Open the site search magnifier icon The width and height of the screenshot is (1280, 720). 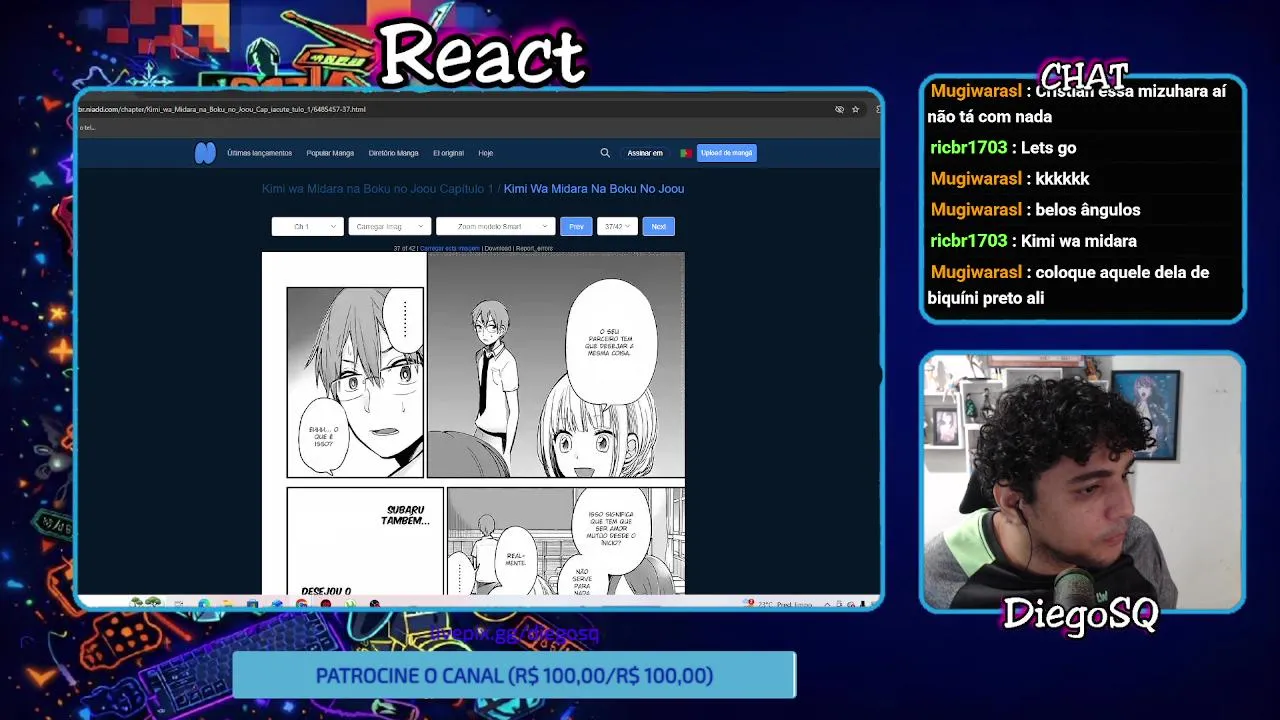pos(605,153)
